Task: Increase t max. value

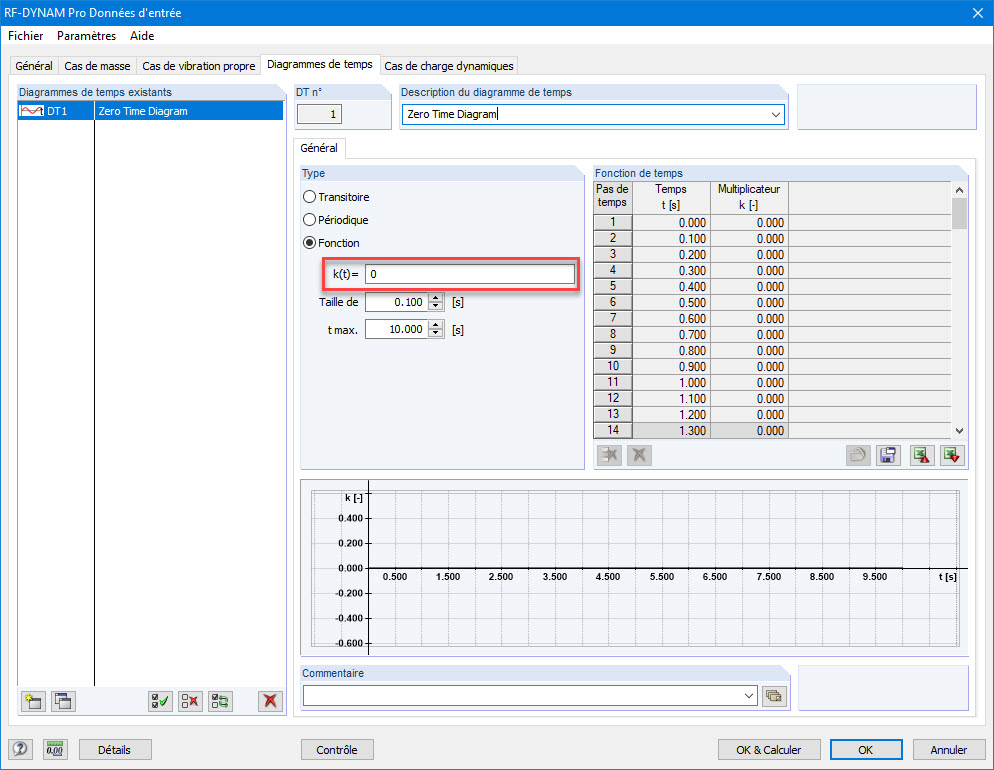Action: click(436, 325)
